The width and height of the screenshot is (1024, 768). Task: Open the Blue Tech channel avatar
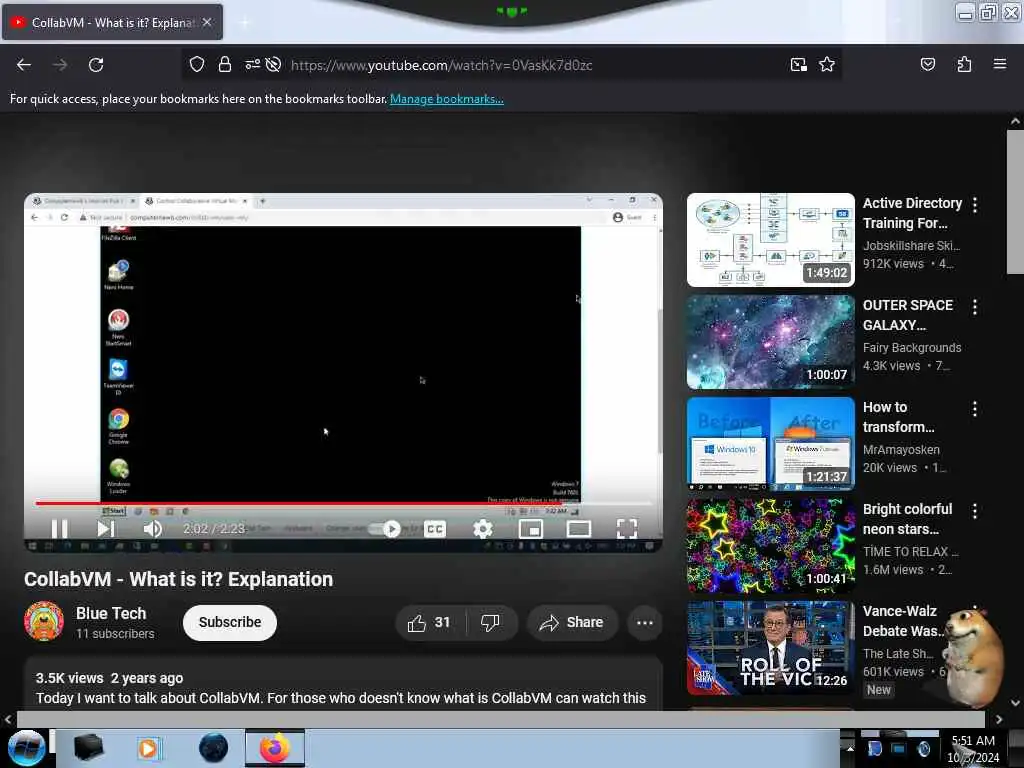[44, 621]
